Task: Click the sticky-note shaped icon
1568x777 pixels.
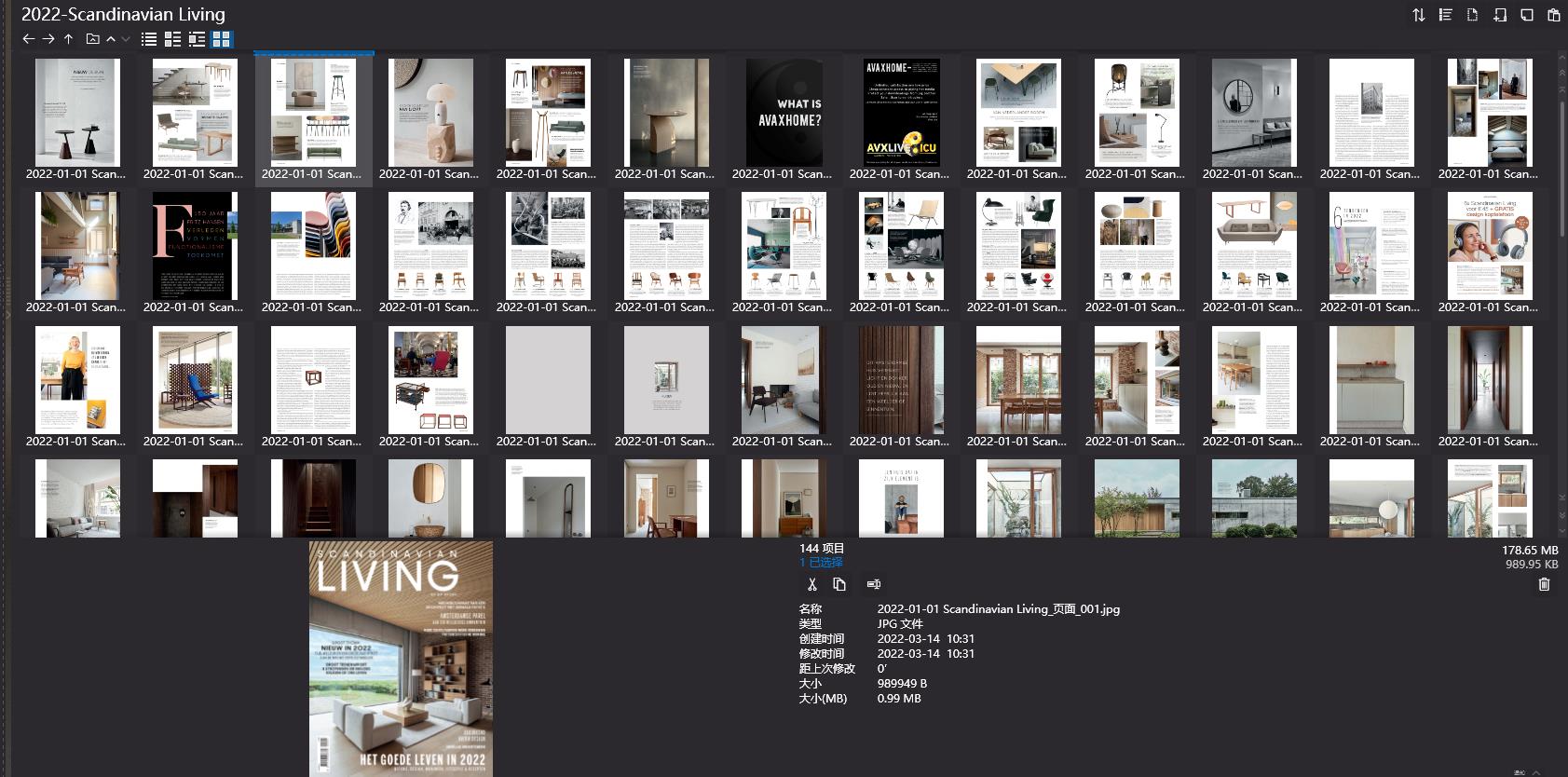Action: [x=1526, y=15]
